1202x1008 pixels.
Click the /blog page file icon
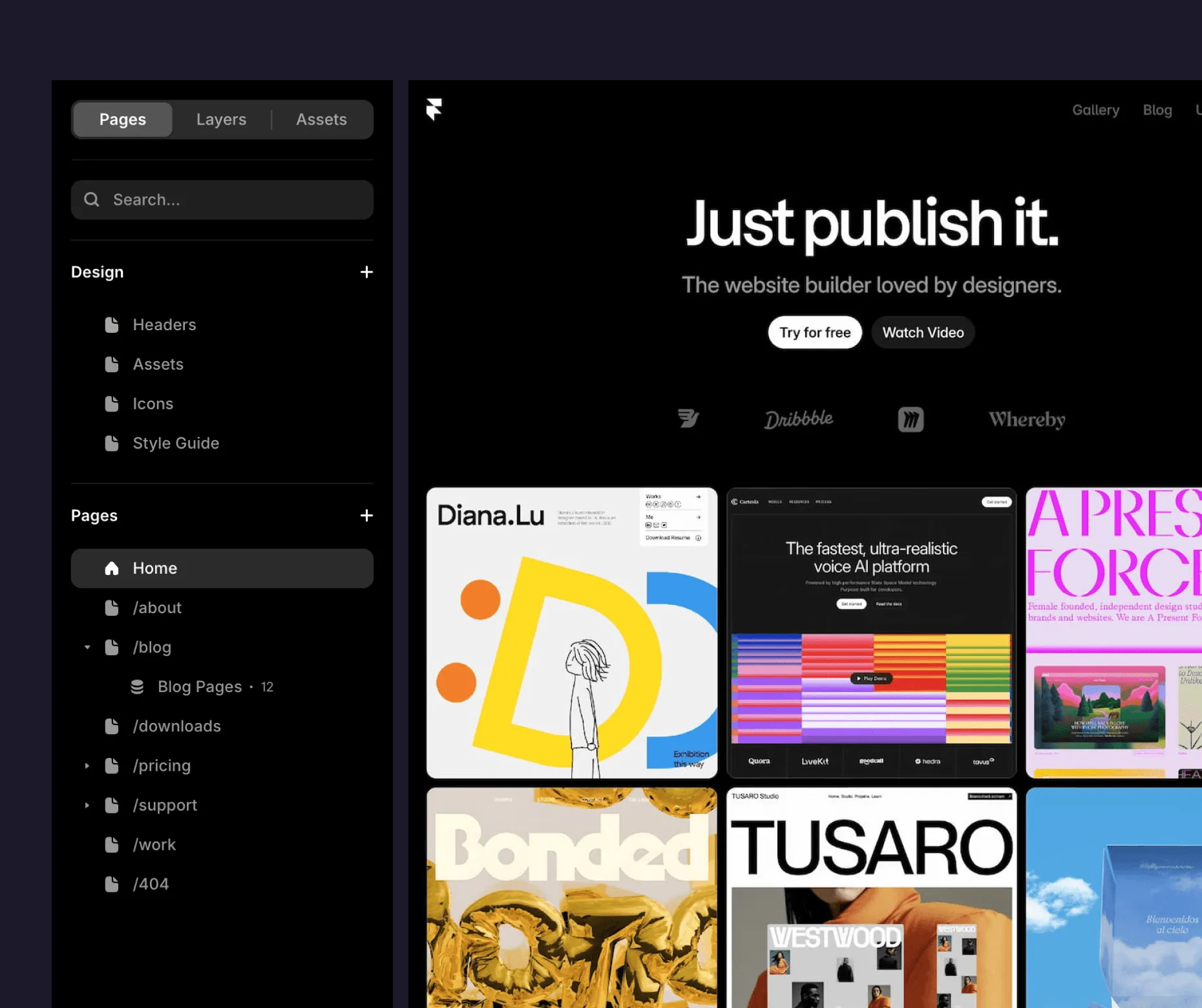112,647
